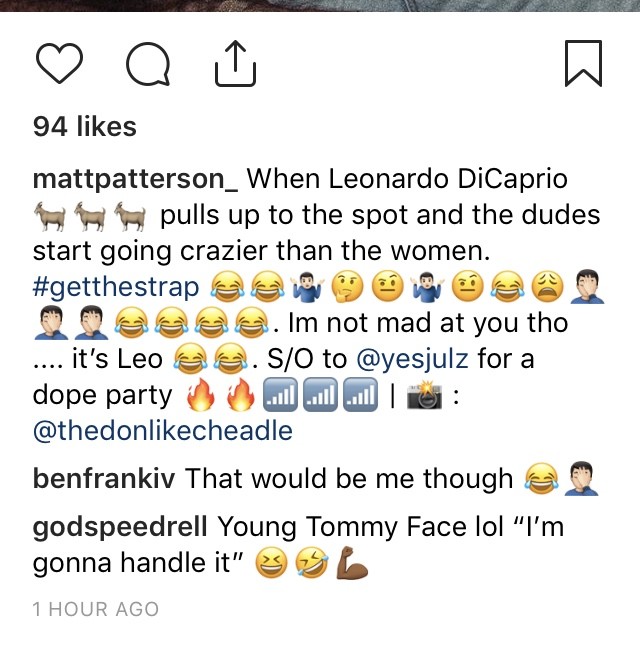View the 94 likes list
The height and width of the screenshot is (649, 640).
(x=85, y=126)
